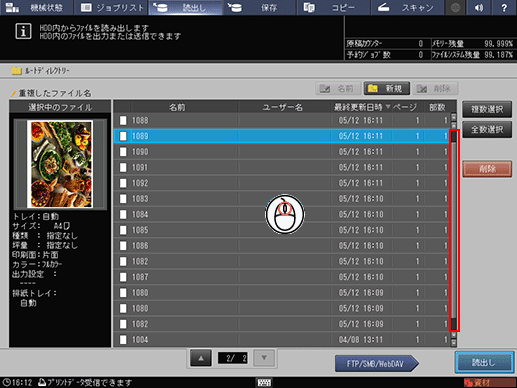The image size is (517, 388).
Task: Jump to list end with the bottommost scroll arrow
Action: tap(454, 343)
